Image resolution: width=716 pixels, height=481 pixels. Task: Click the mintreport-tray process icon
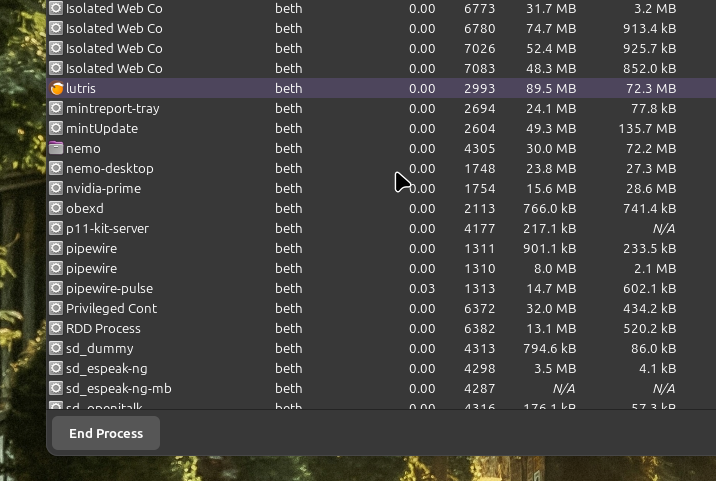(x=57, y=108)
